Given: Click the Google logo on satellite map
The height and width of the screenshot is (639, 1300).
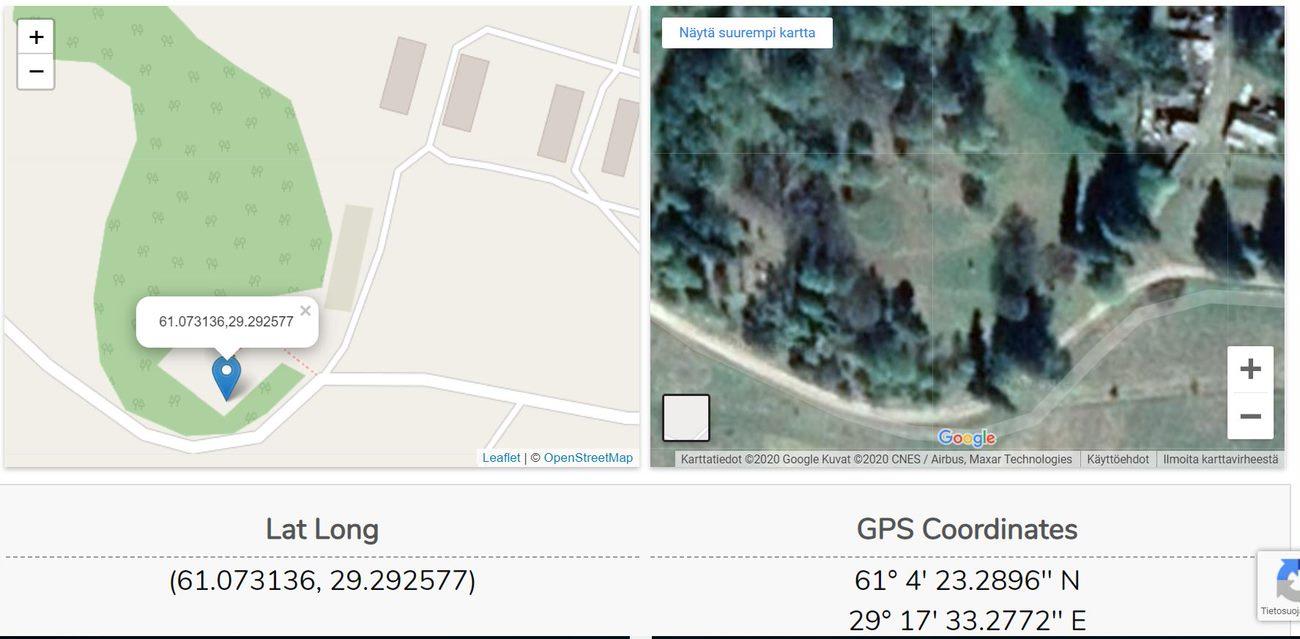Looking at the screenshot, I should pyautogui.click(x=966, y=437).
